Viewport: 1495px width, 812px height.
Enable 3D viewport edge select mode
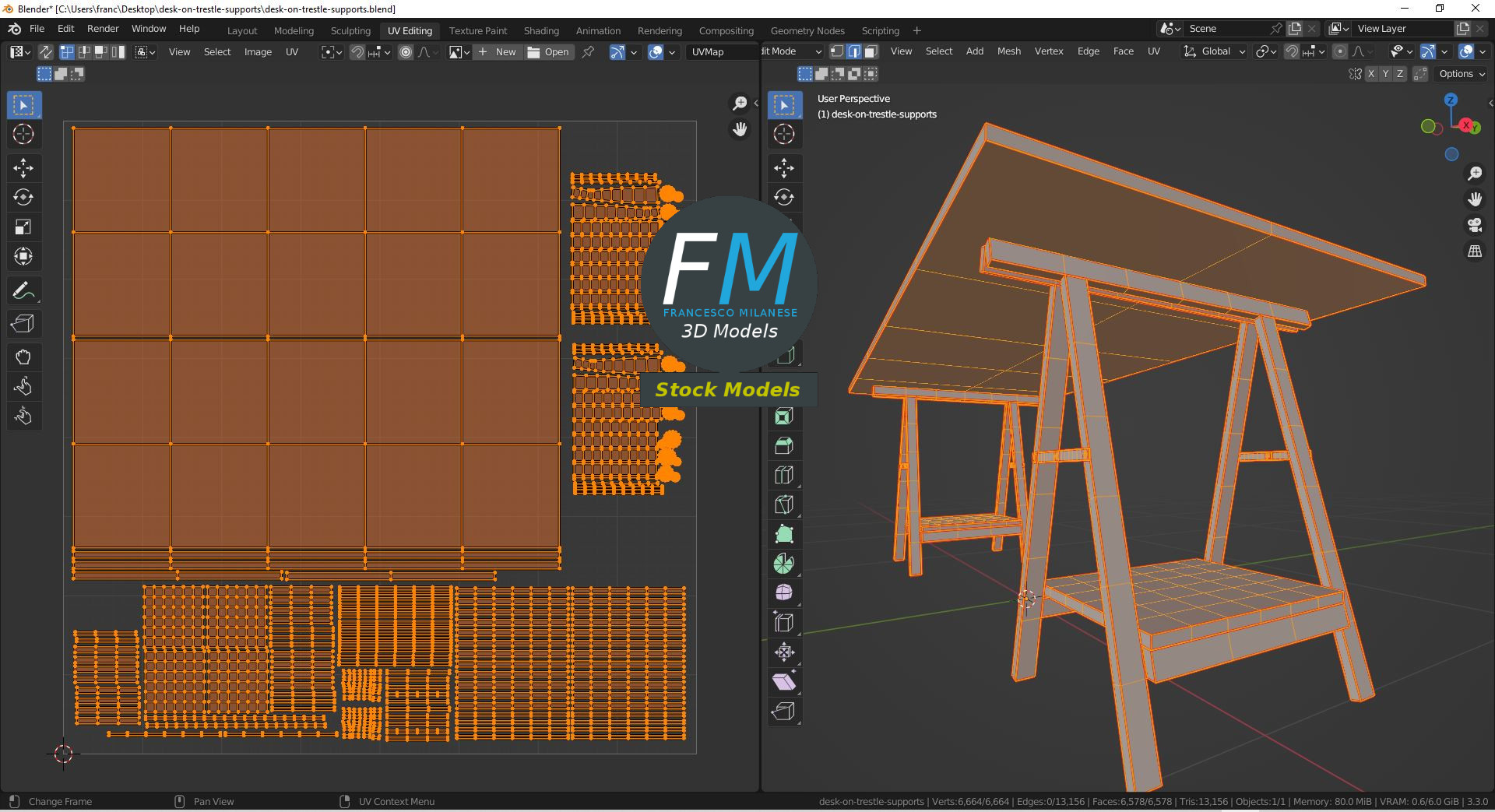coord(854,51)
